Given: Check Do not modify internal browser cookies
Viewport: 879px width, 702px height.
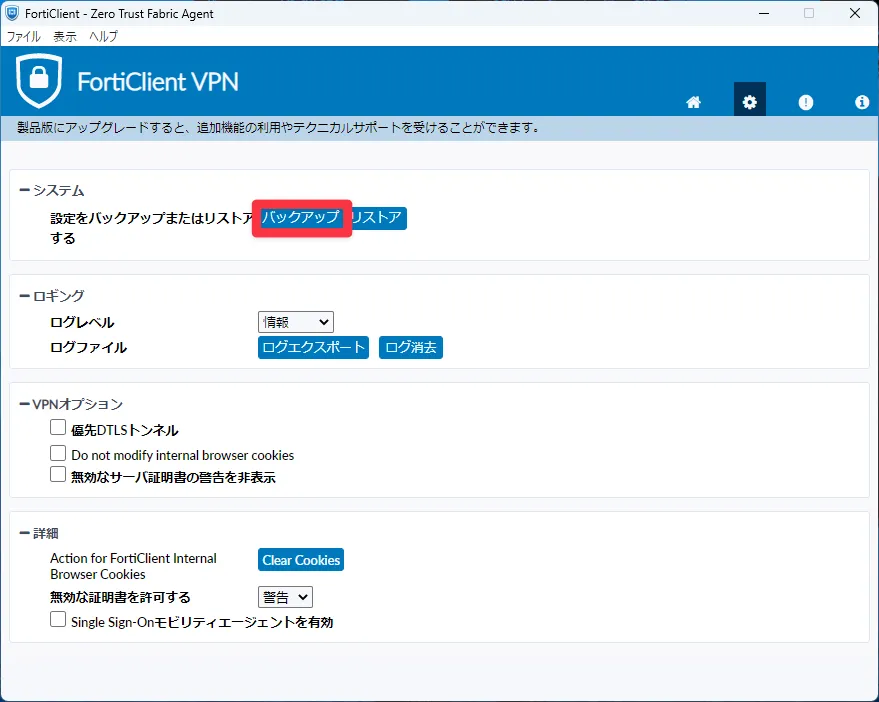Looking at the screenshot, I should click(58, 453).
